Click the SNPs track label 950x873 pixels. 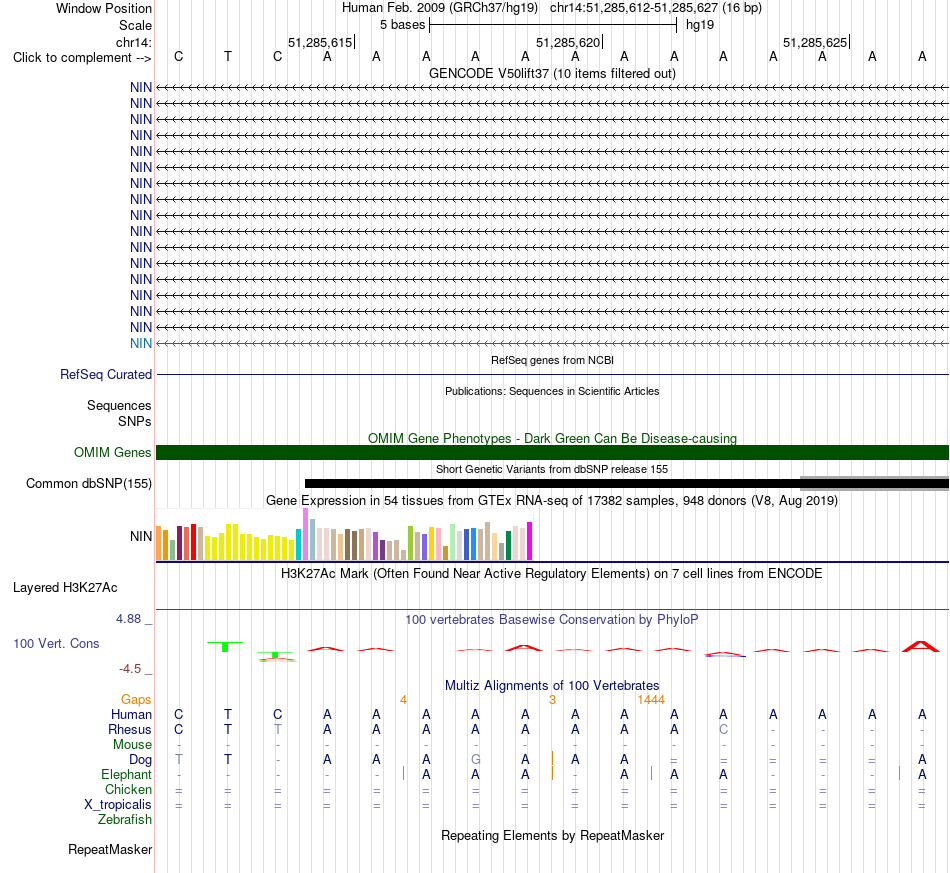tap(135, 421)
